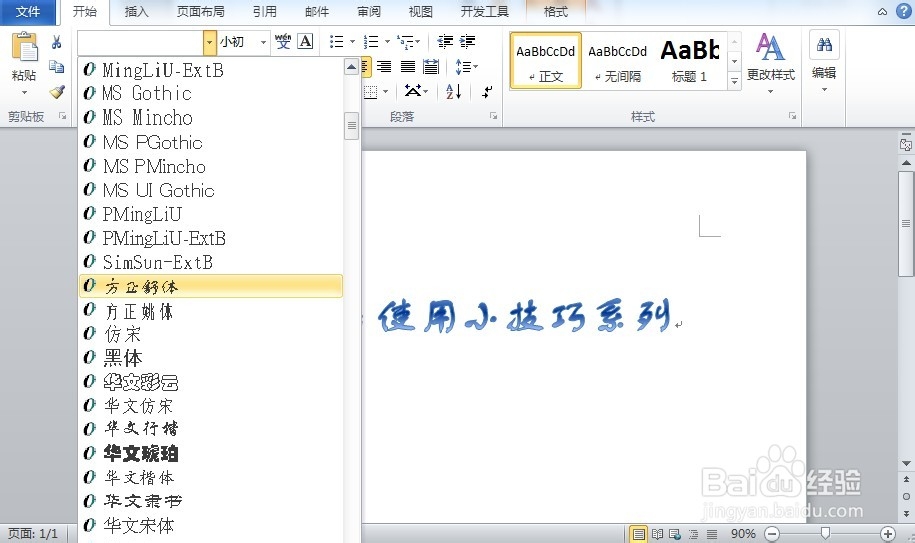Apply the 标题 1 Heading style
915x543 pixels.
pyautogui.click(x=690, y=61)
